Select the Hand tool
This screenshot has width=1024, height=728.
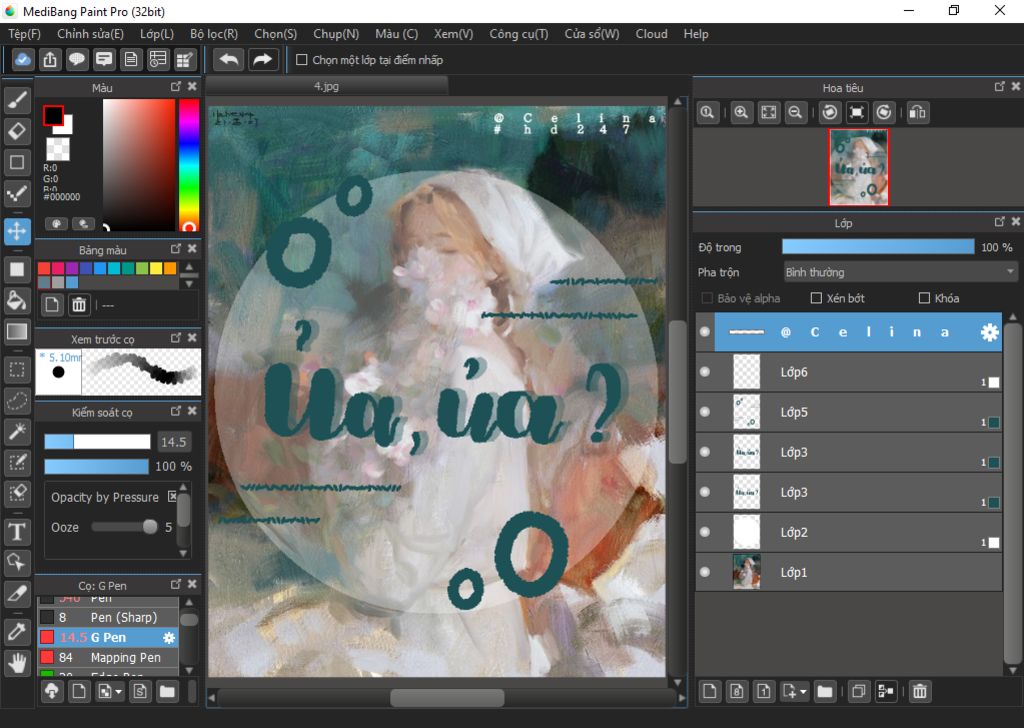pos(17,663)
